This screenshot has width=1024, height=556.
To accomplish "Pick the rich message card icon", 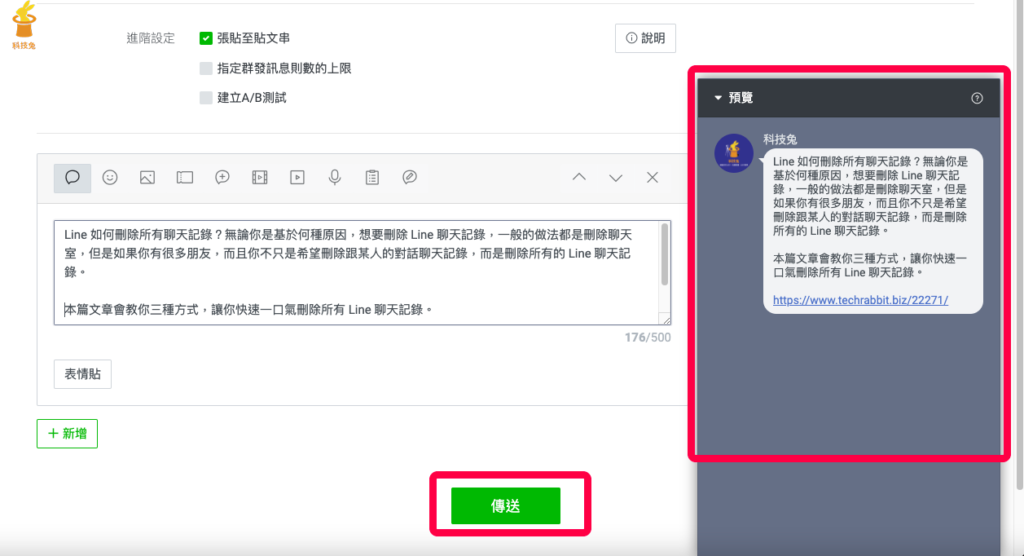I will [185, 177].
